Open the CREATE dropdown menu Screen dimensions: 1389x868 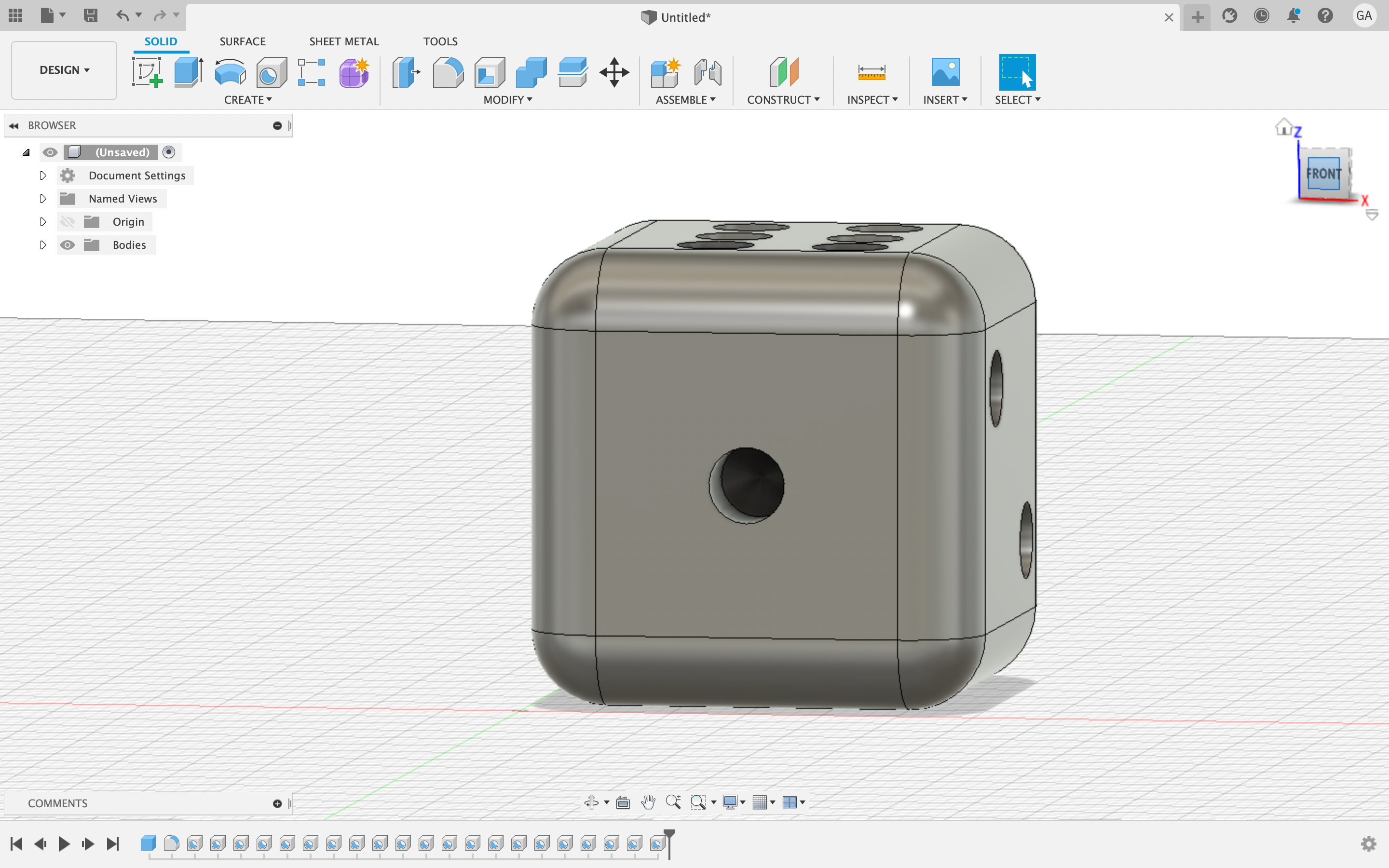click(247, 99)
